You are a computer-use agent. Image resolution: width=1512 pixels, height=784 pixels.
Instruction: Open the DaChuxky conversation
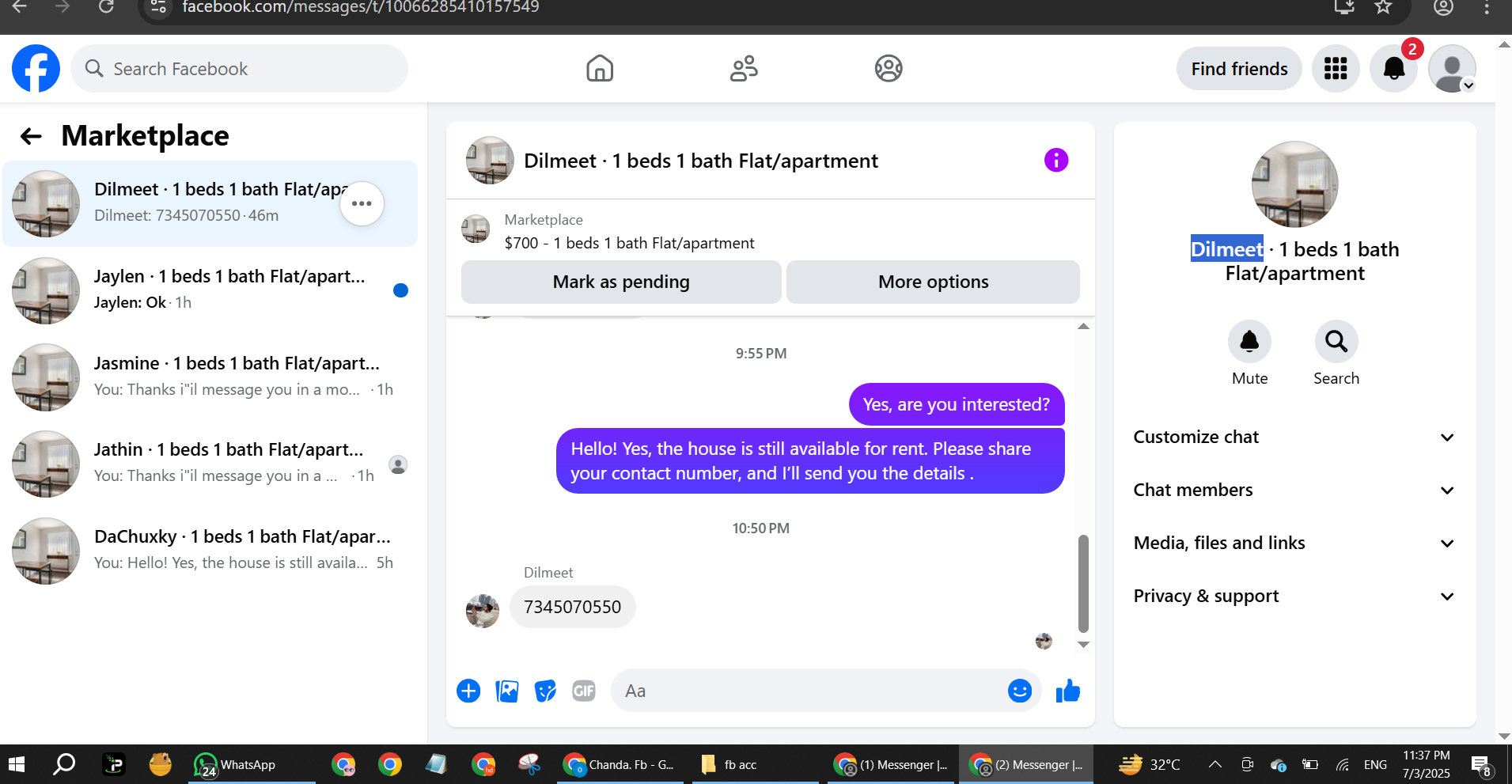pyautogui.click(x=210, y=551)
